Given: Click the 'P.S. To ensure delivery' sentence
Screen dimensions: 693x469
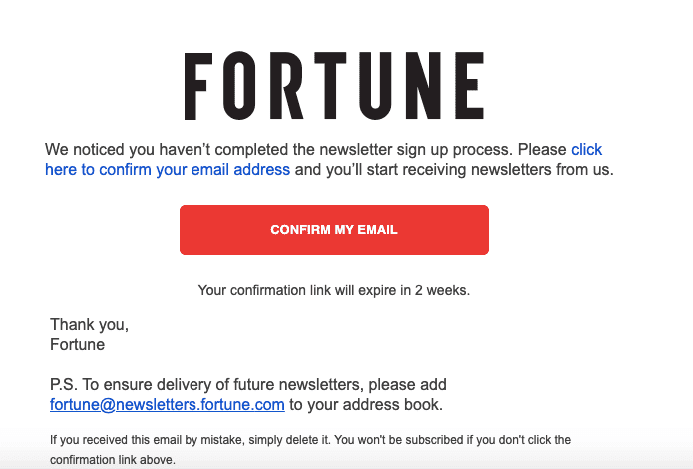Looking at the screenshot, I should pyautogui.click(x=248, y=385).
